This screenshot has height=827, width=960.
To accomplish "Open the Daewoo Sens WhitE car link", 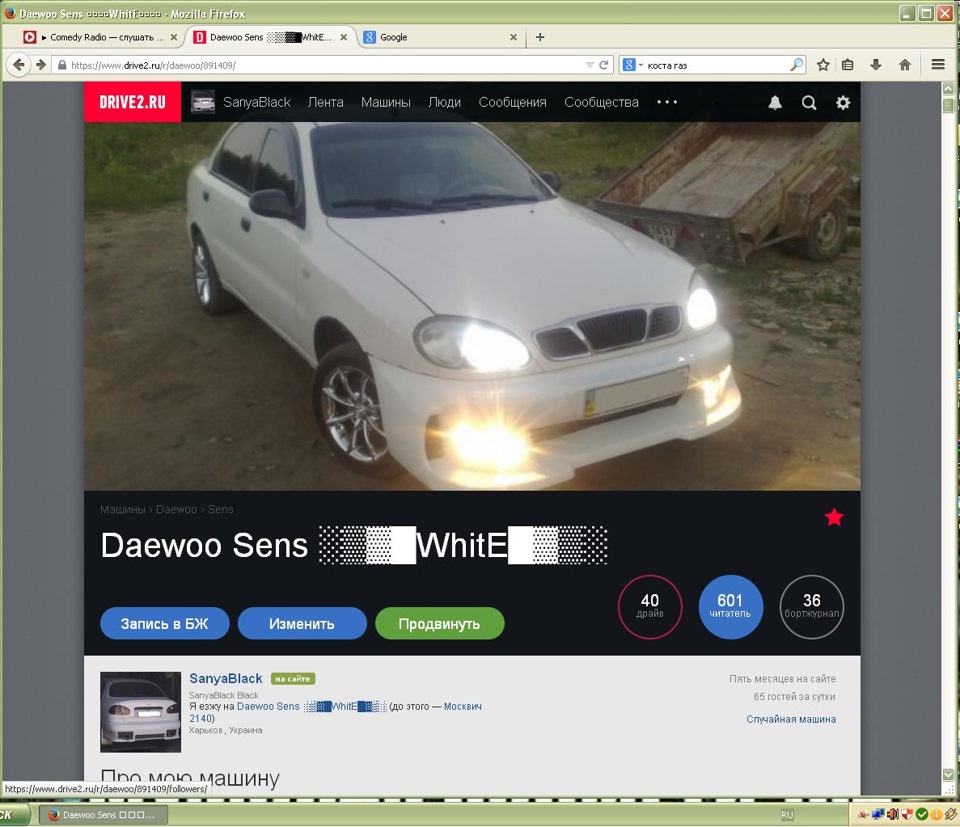I will [x=312, y=706].
